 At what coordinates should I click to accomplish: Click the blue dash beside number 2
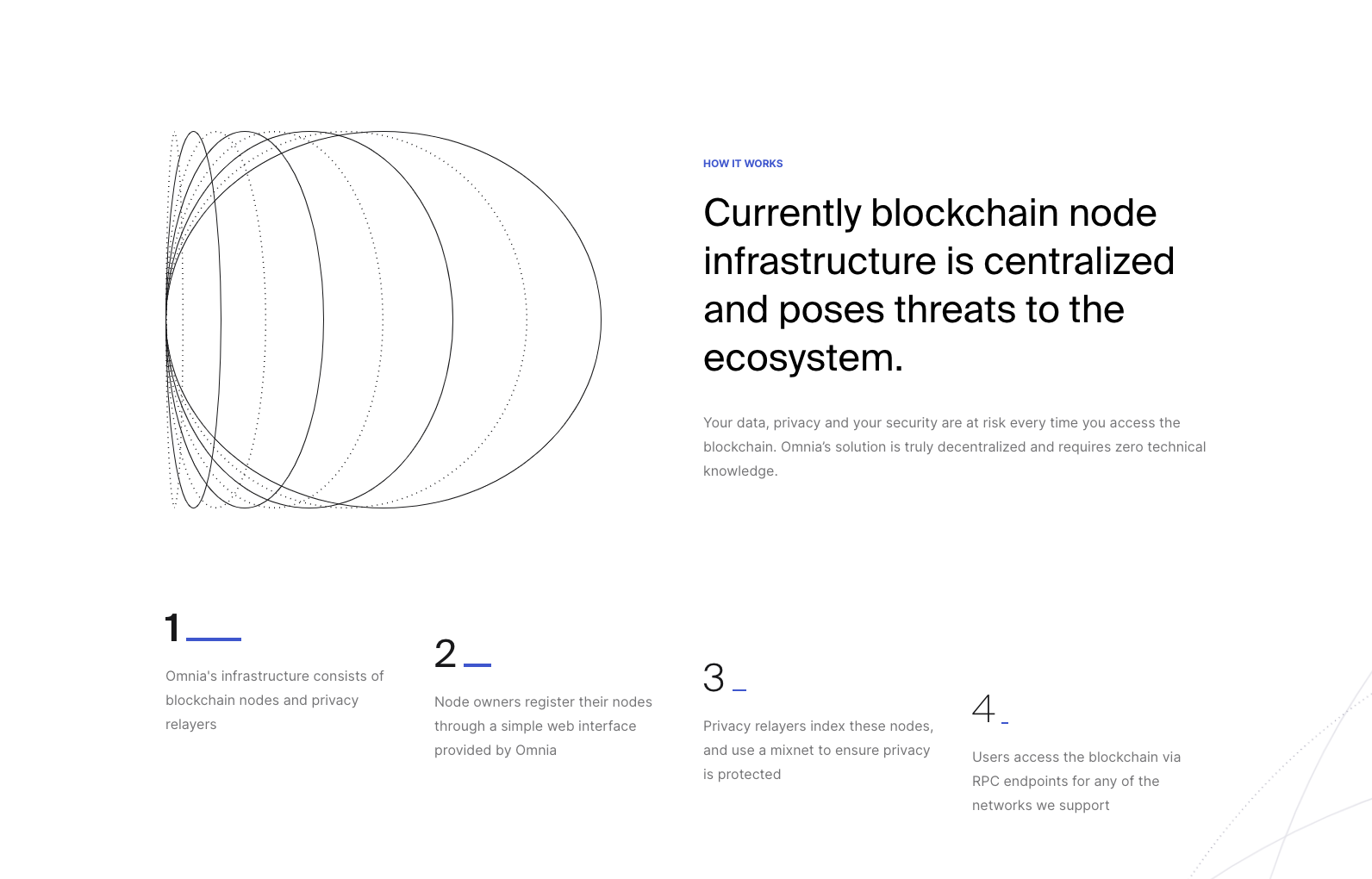tap(477, 665)
